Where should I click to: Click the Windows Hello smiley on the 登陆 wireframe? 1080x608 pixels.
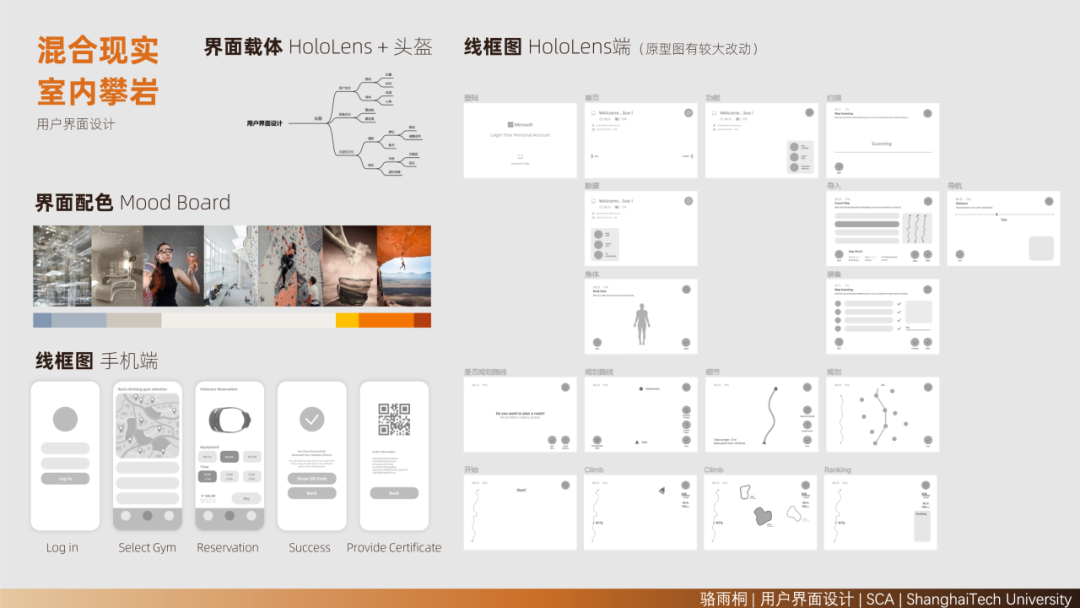(520, 156)
